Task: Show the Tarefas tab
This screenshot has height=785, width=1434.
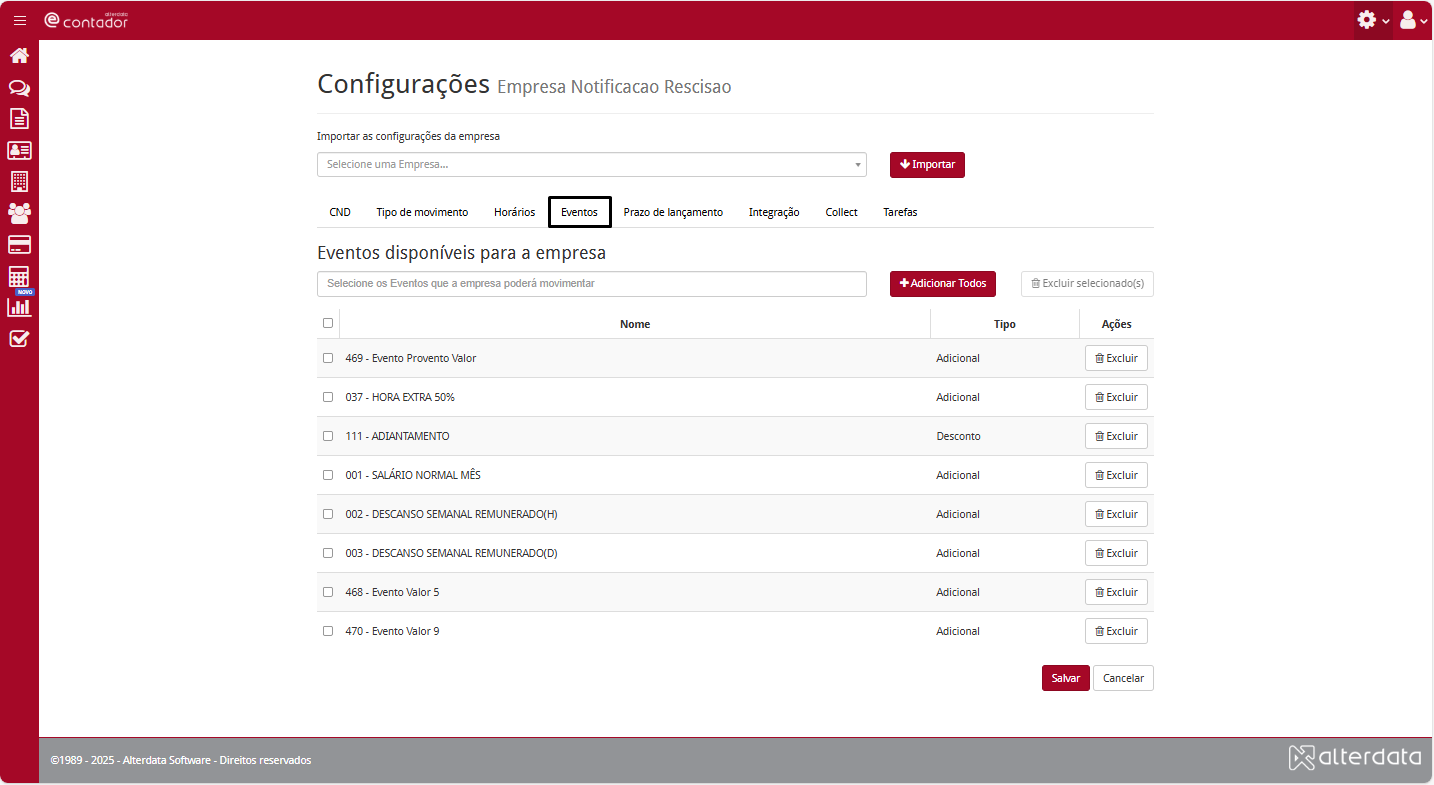Action: [900, 212]
